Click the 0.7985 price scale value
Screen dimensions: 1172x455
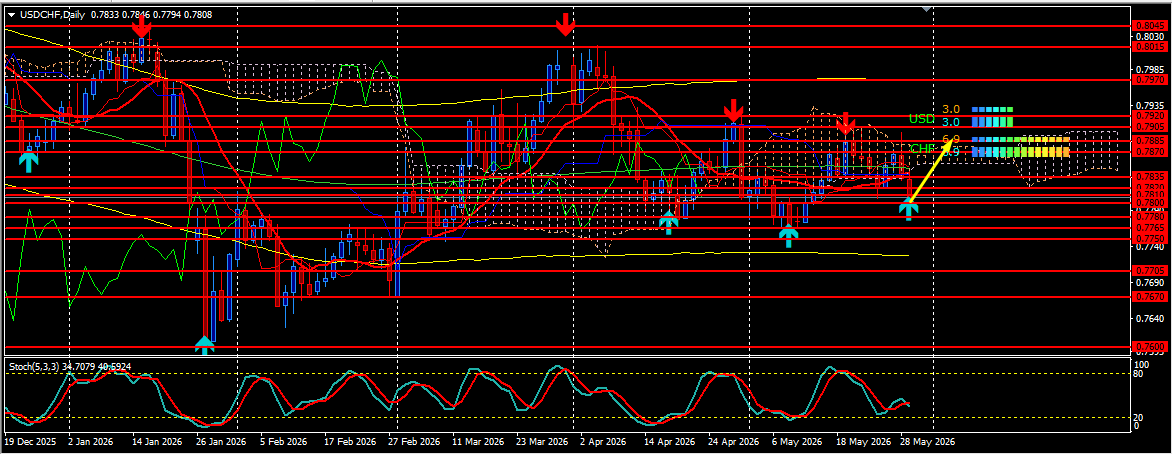(x=1150, y=69)
